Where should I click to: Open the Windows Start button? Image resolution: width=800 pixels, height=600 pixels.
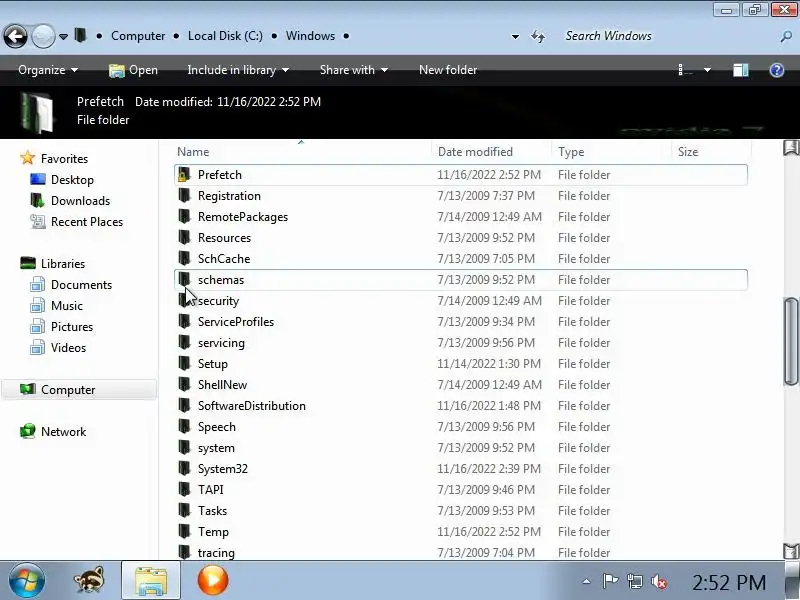pos(26,580)
